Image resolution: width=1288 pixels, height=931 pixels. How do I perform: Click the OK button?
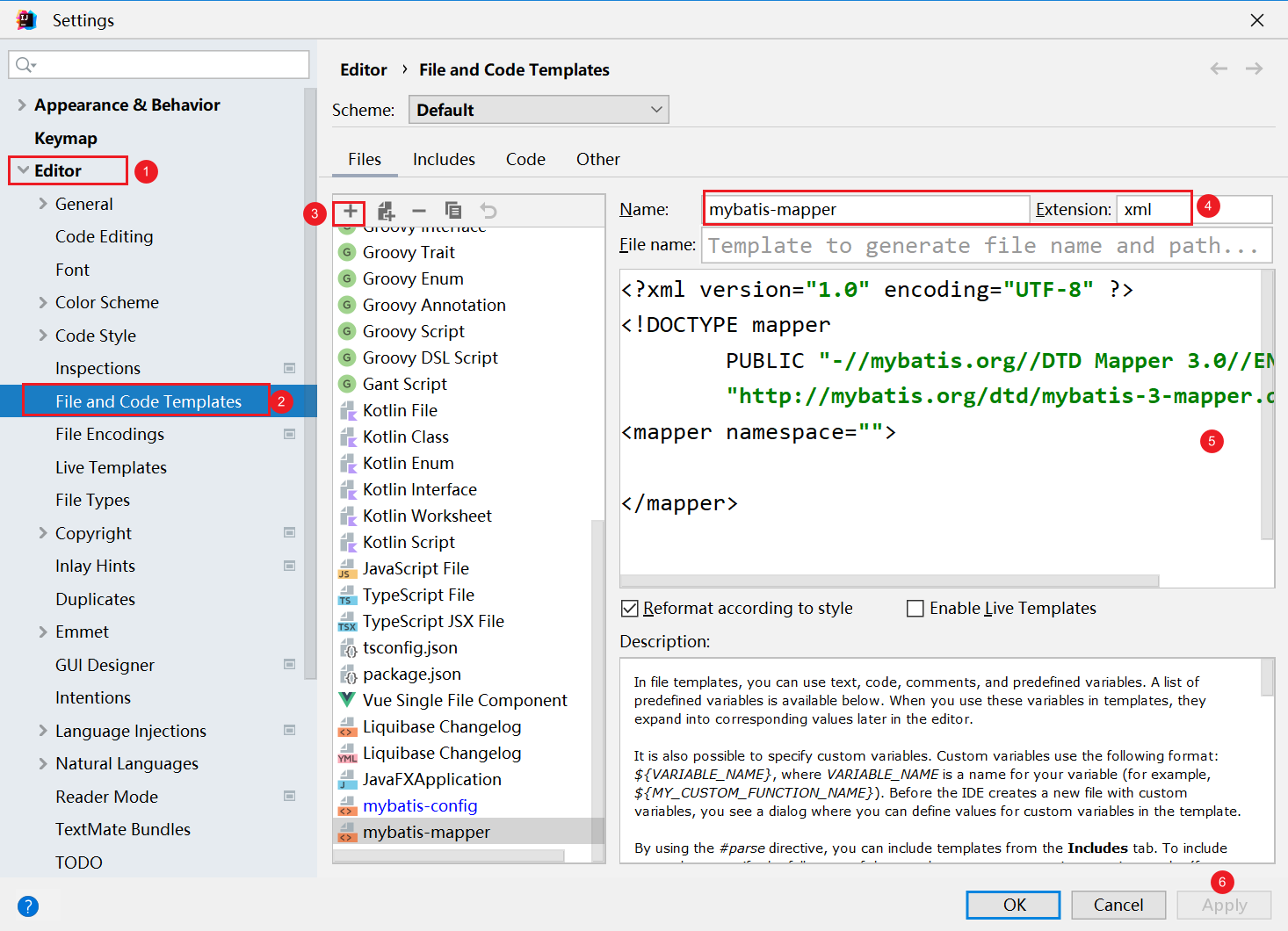pyautogui.click(x=1013, y=905)
